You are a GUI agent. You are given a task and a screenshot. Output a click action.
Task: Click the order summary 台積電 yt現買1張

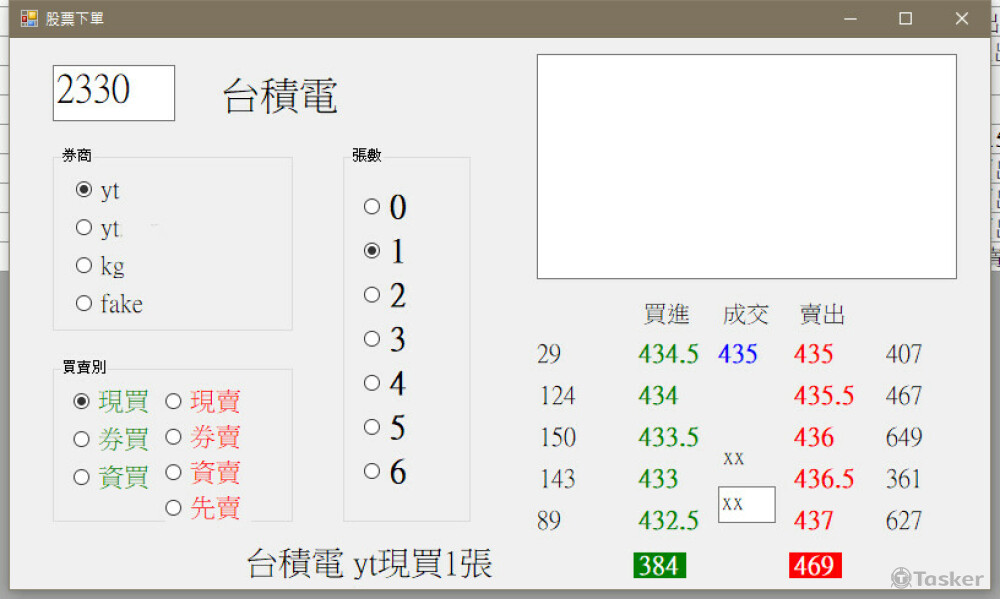click(369, 564)
